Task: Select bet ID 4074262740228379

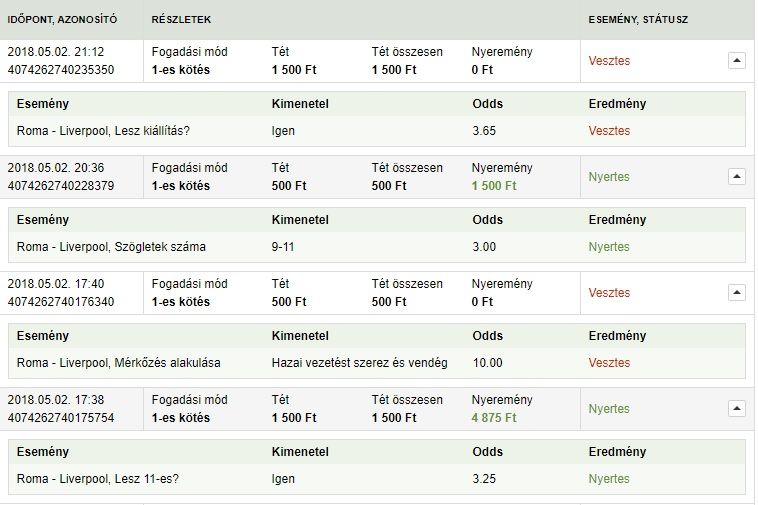Action: (61, 186)
